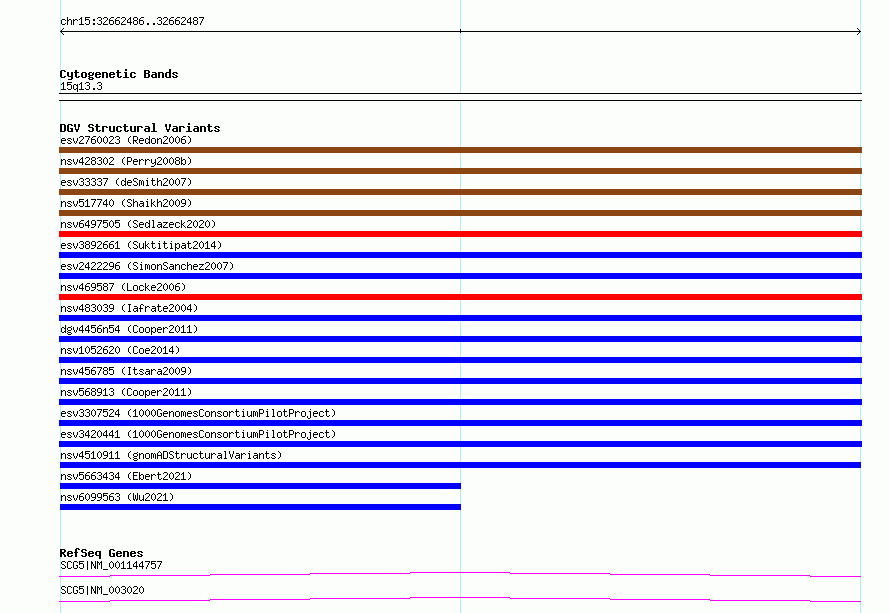890x613 pixels.
Task: Click the short blue bar for nsv5663434
Action: coord(260,486)
